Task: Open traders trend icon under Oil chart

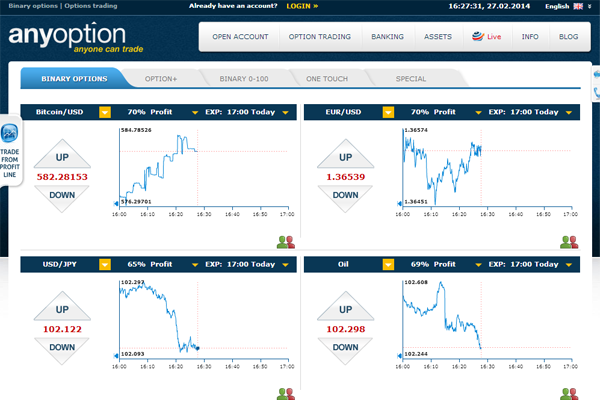Action: [569, 394]
